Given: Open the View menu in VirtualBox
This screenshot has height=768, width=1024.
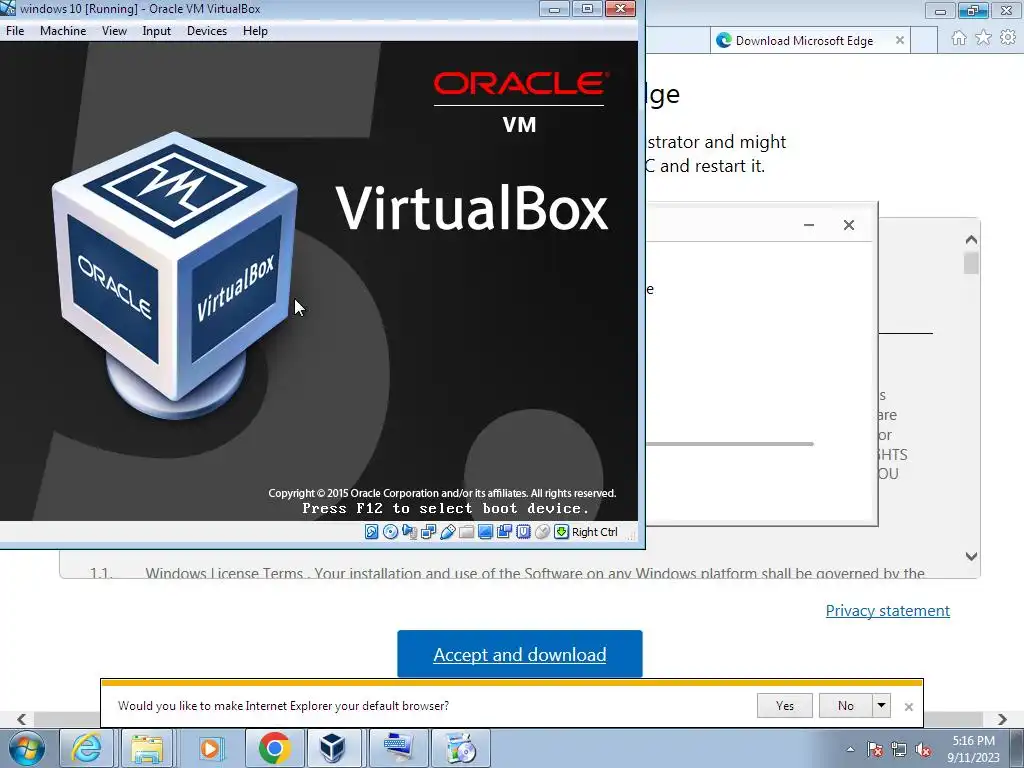Looking at the screenshot, I should 114,31.
